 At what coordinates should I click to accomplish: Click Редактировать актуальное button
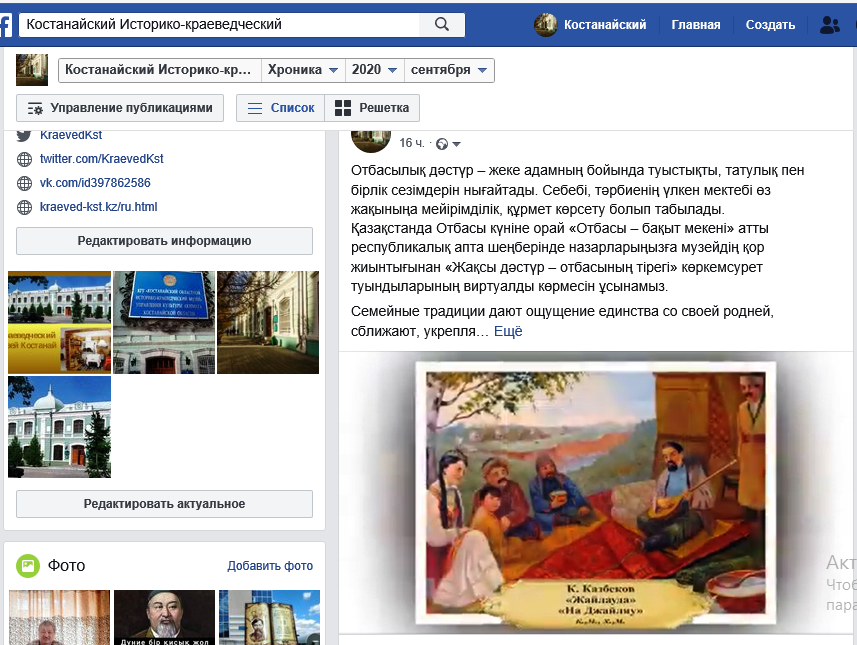[x=165, y=504]
